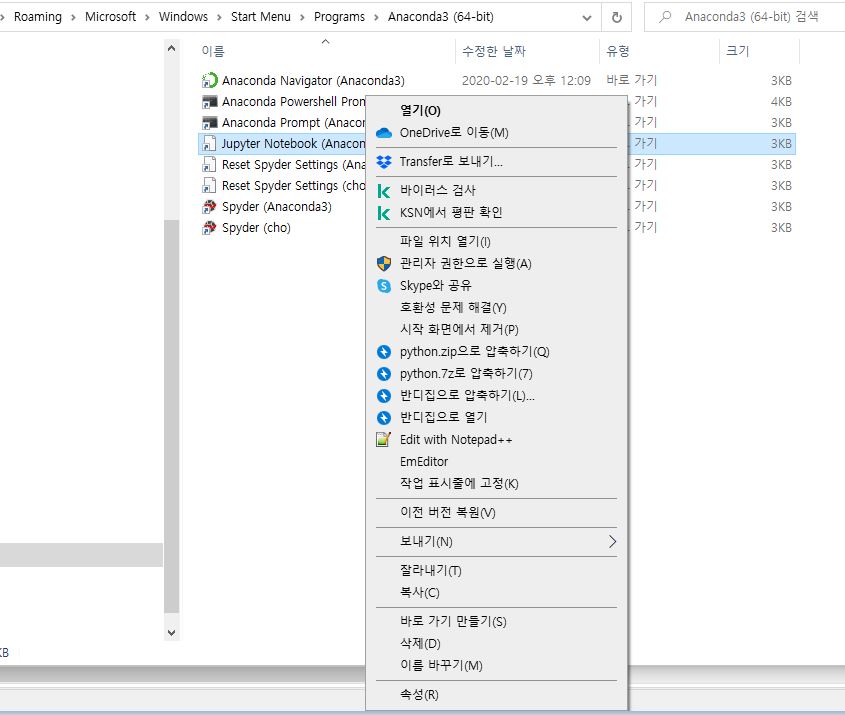The image size is (845, 715).
Task: Click the Anaconda Navigator (Anaconda3) file name
Action: tap(313, 81)
